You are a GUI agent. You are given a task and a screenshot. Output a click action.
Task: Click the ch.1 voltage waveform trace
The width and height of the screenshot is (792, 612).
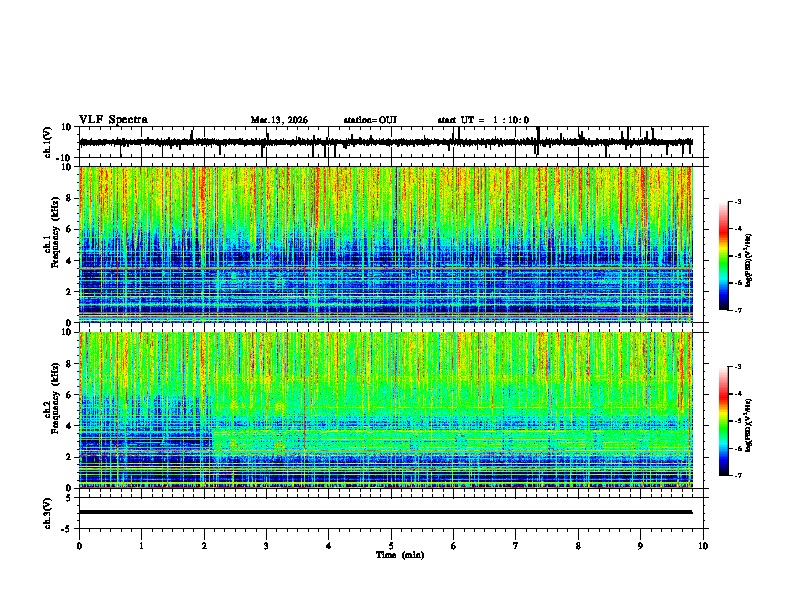[x=385, y=142]
